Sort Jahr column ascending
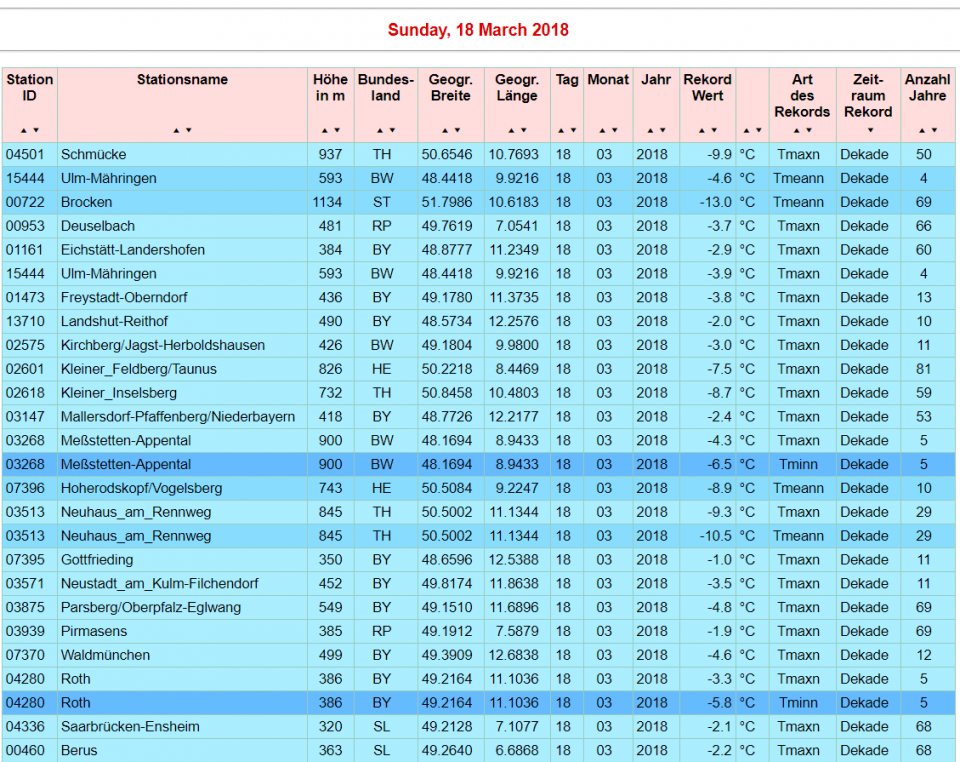960x762 pixels. pos(651,131)
